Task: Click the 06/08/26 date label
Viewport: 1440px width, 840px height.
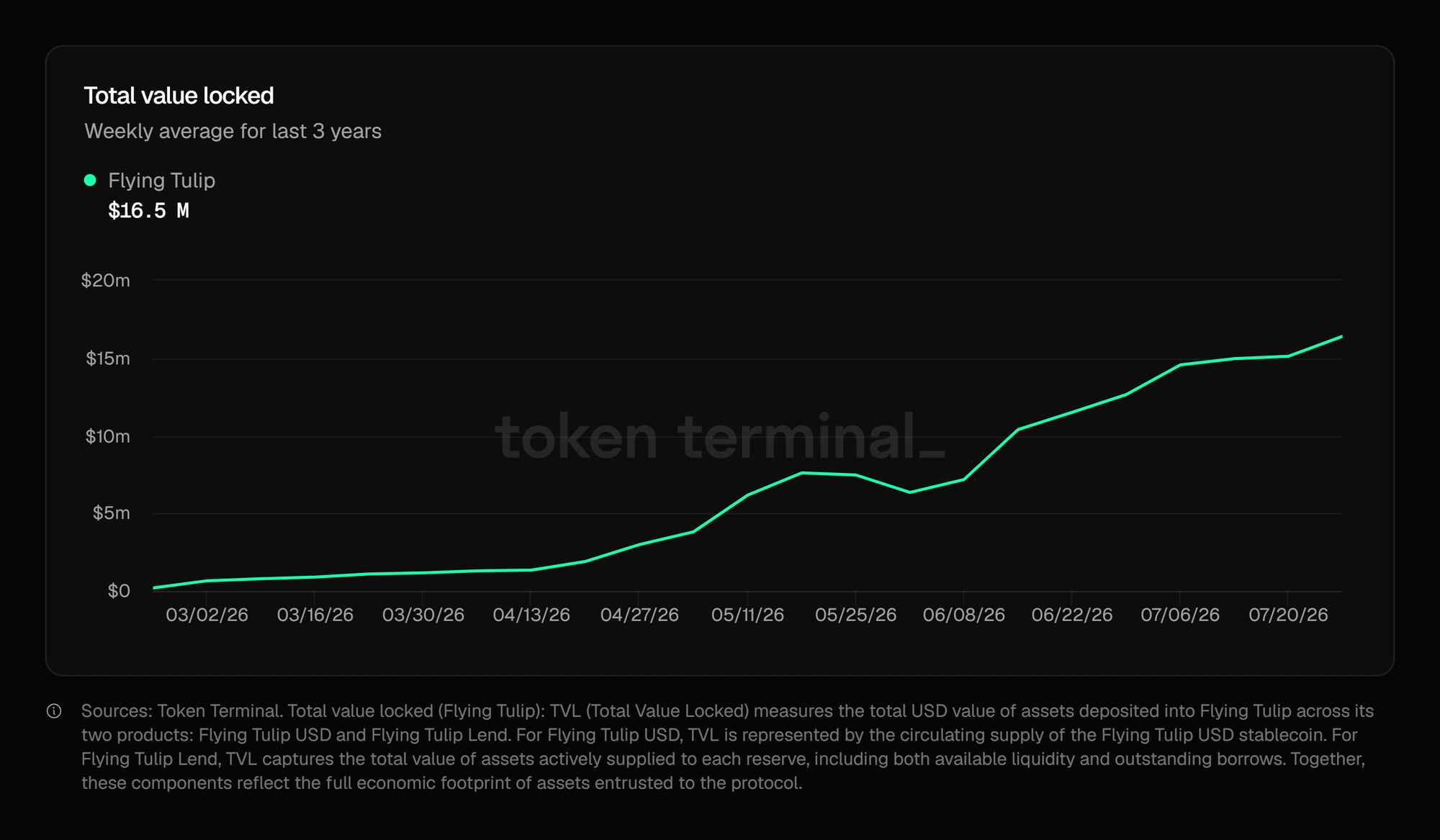Action: click(964, 615)
